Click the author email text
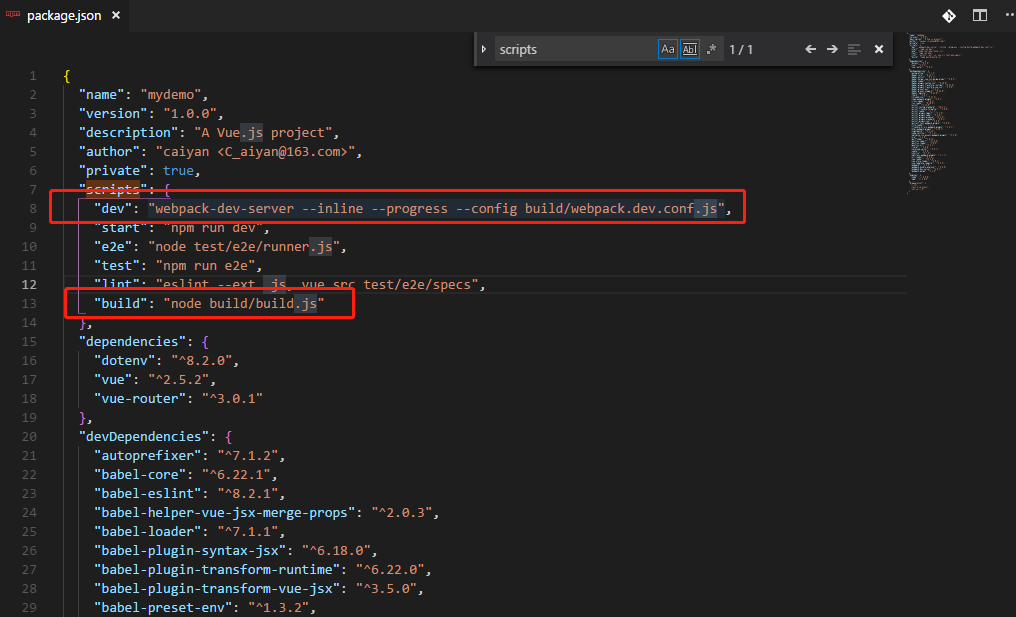 click(286, 152)
